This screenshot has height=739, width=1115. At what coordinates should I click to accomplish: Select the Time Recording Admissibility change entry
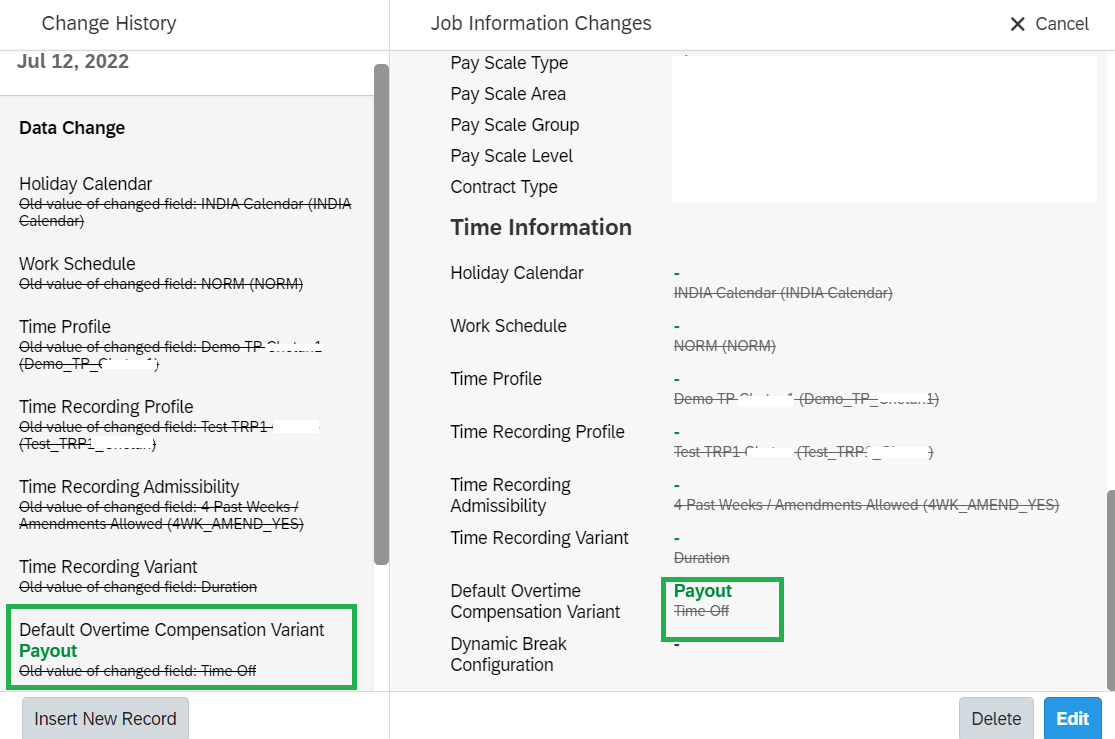pyautogui.click(x=161, y=505)
